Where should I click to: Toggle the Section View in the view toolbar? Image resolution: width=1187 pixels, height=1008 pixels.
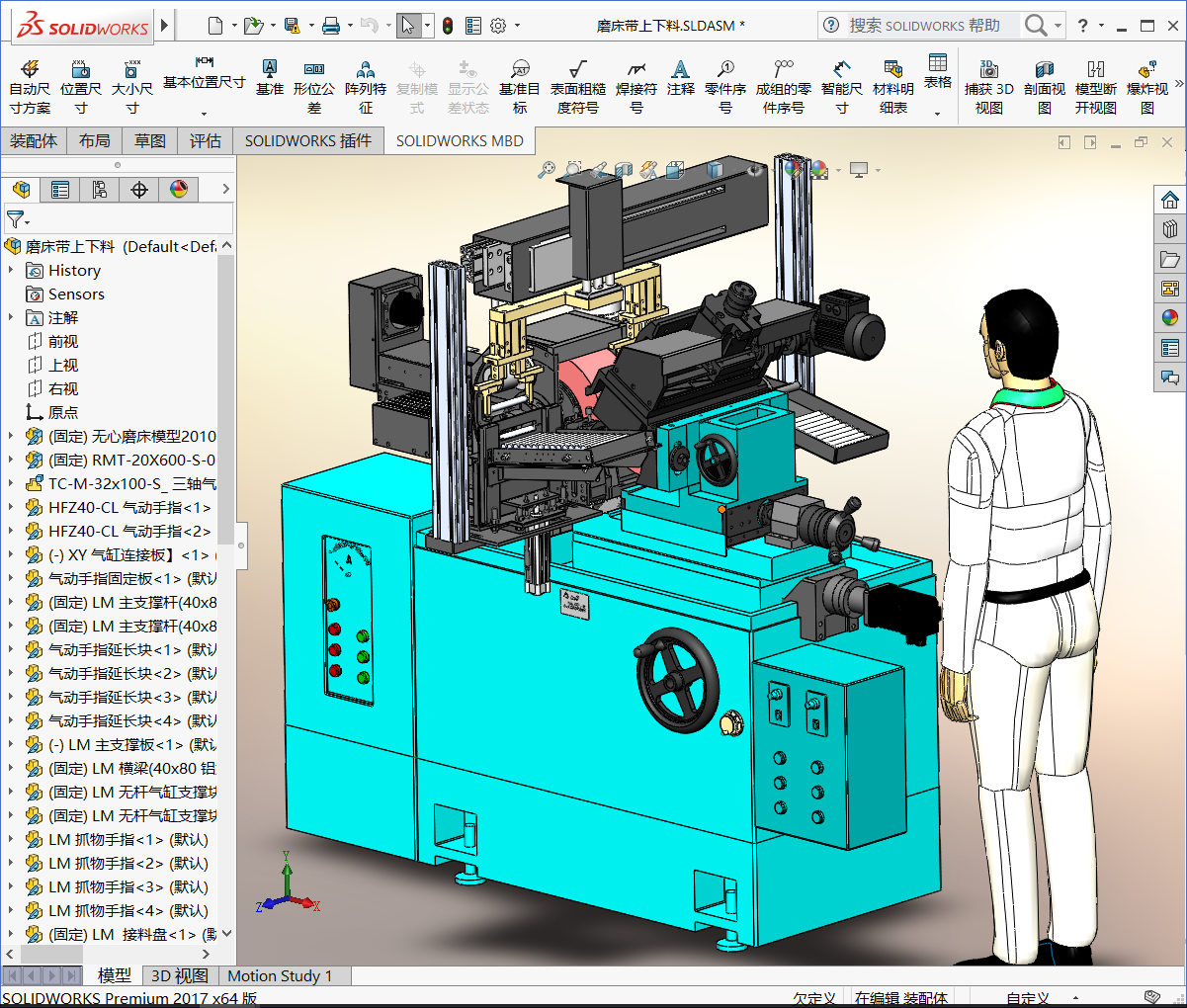coord(624,170)
